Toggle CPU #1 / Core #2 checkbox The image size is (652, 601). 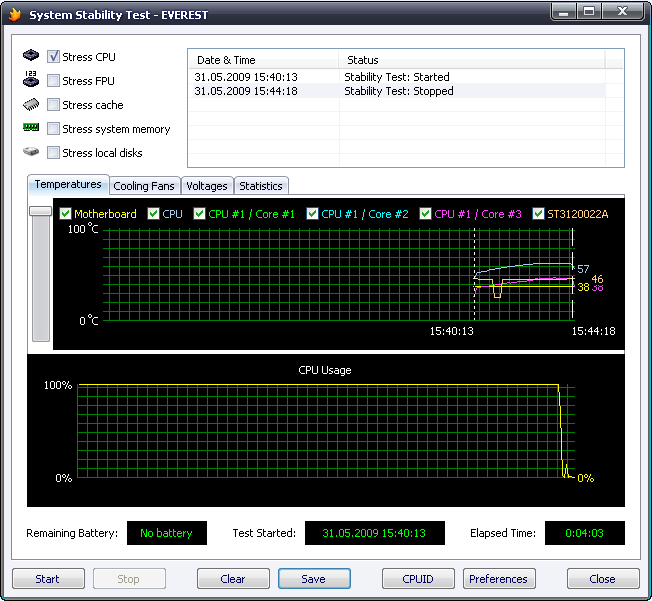tap(313, 214)
